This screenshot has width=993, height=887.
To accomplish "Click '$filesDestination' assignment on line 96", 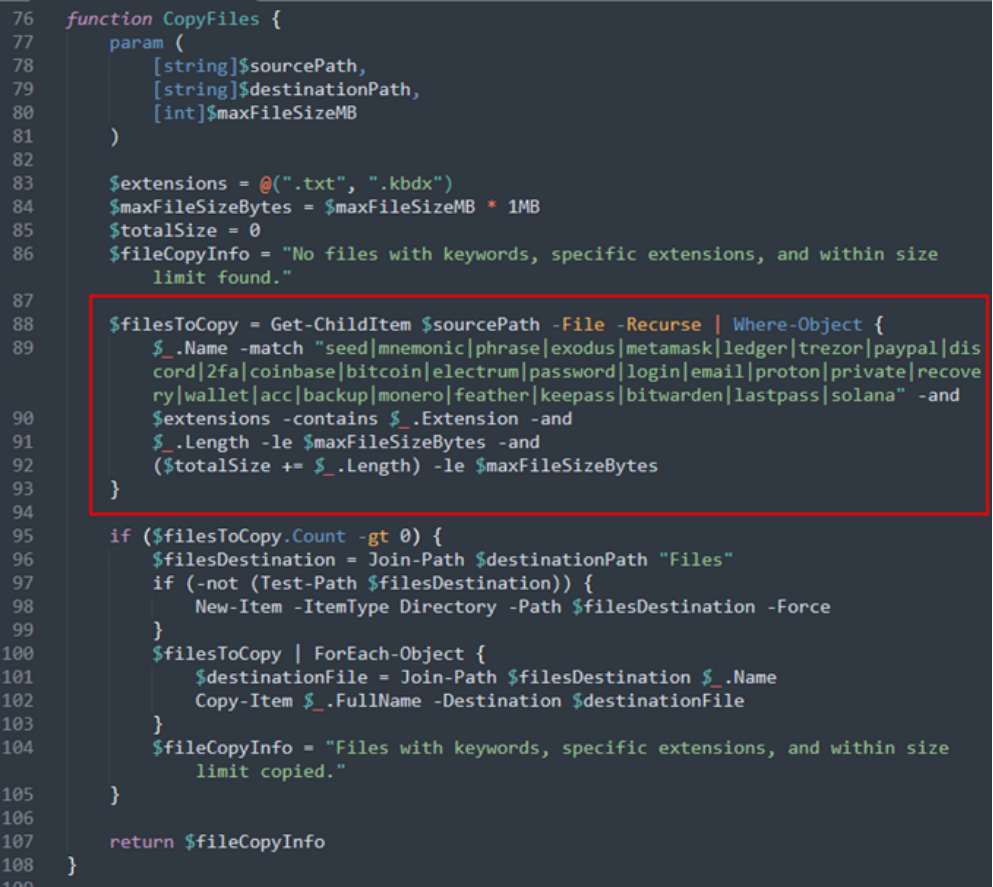I will click(243, 560).
